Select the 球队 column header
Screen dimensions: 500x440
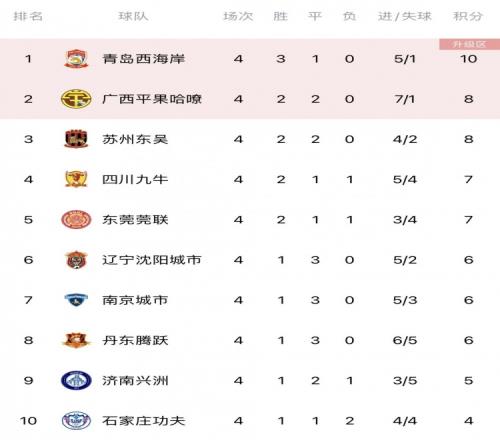133,16
